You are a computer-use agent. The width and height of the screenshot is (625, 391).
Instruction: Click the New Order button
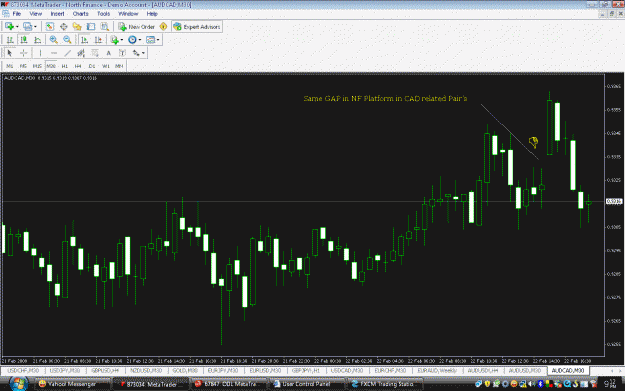[x=136, y=27]
